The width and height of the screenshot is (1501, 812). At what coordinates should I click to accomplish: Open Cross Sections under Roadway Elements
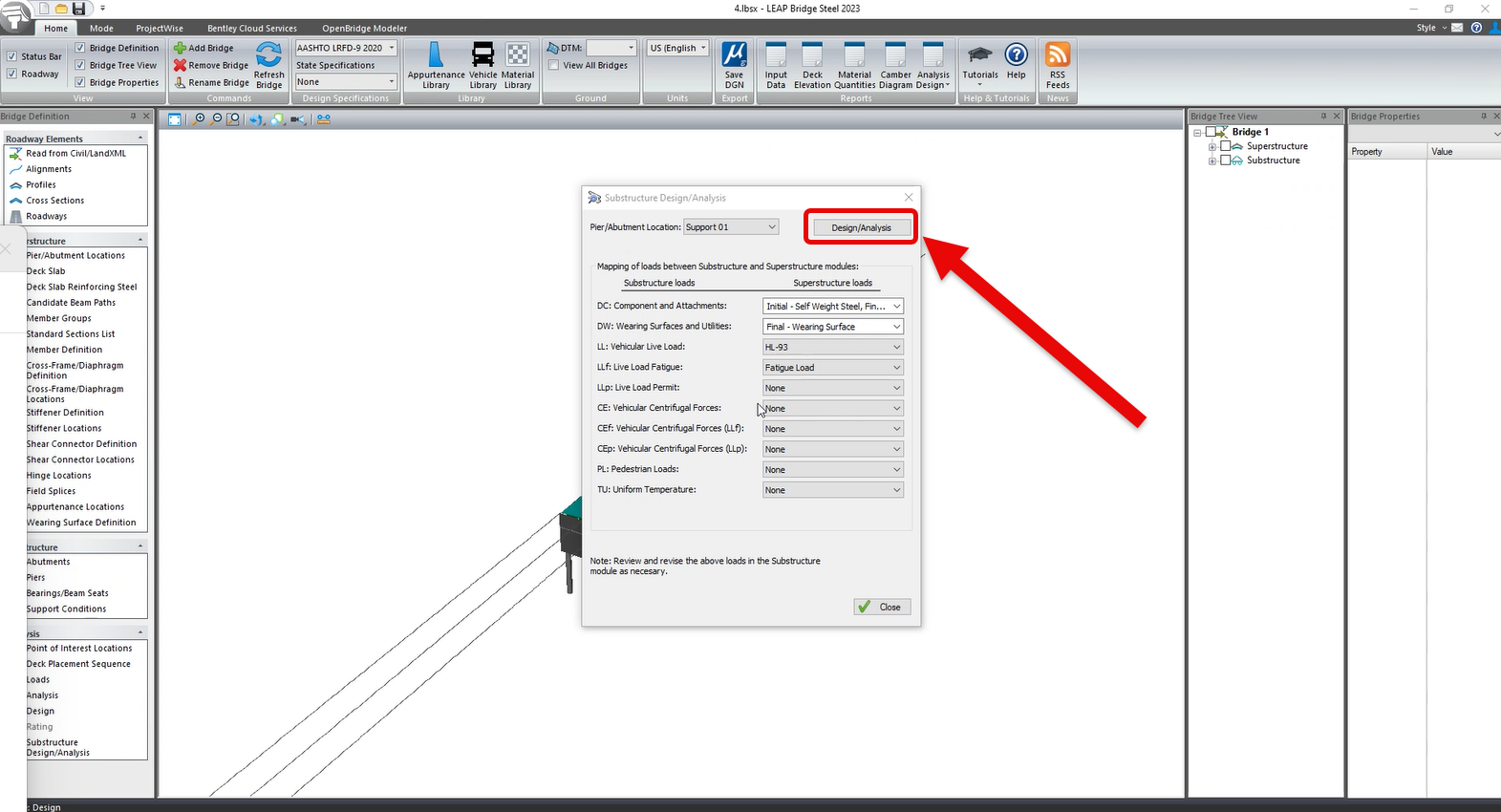coord(55,201)
